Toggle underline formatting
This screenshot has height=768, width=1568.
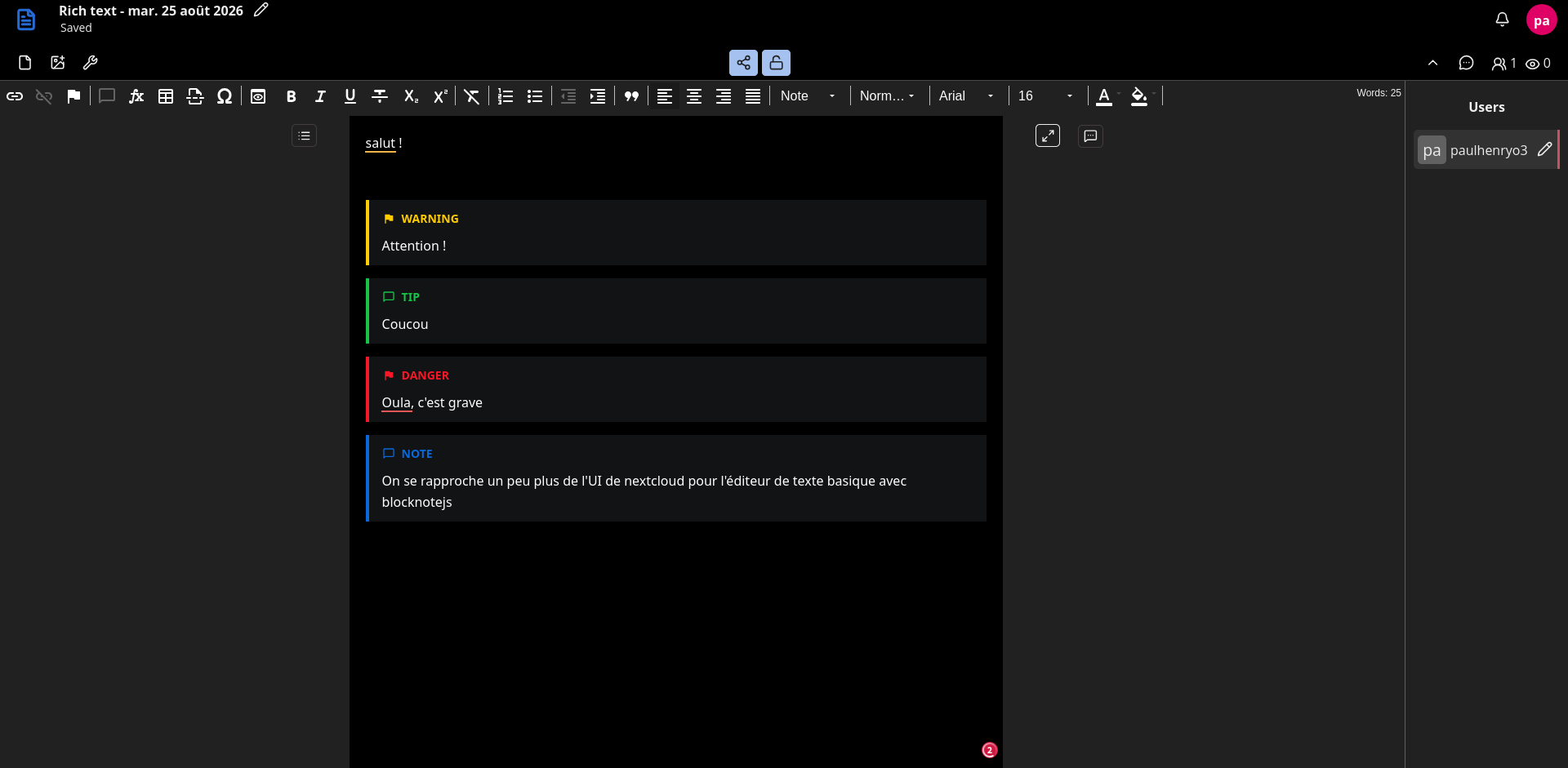350,96
